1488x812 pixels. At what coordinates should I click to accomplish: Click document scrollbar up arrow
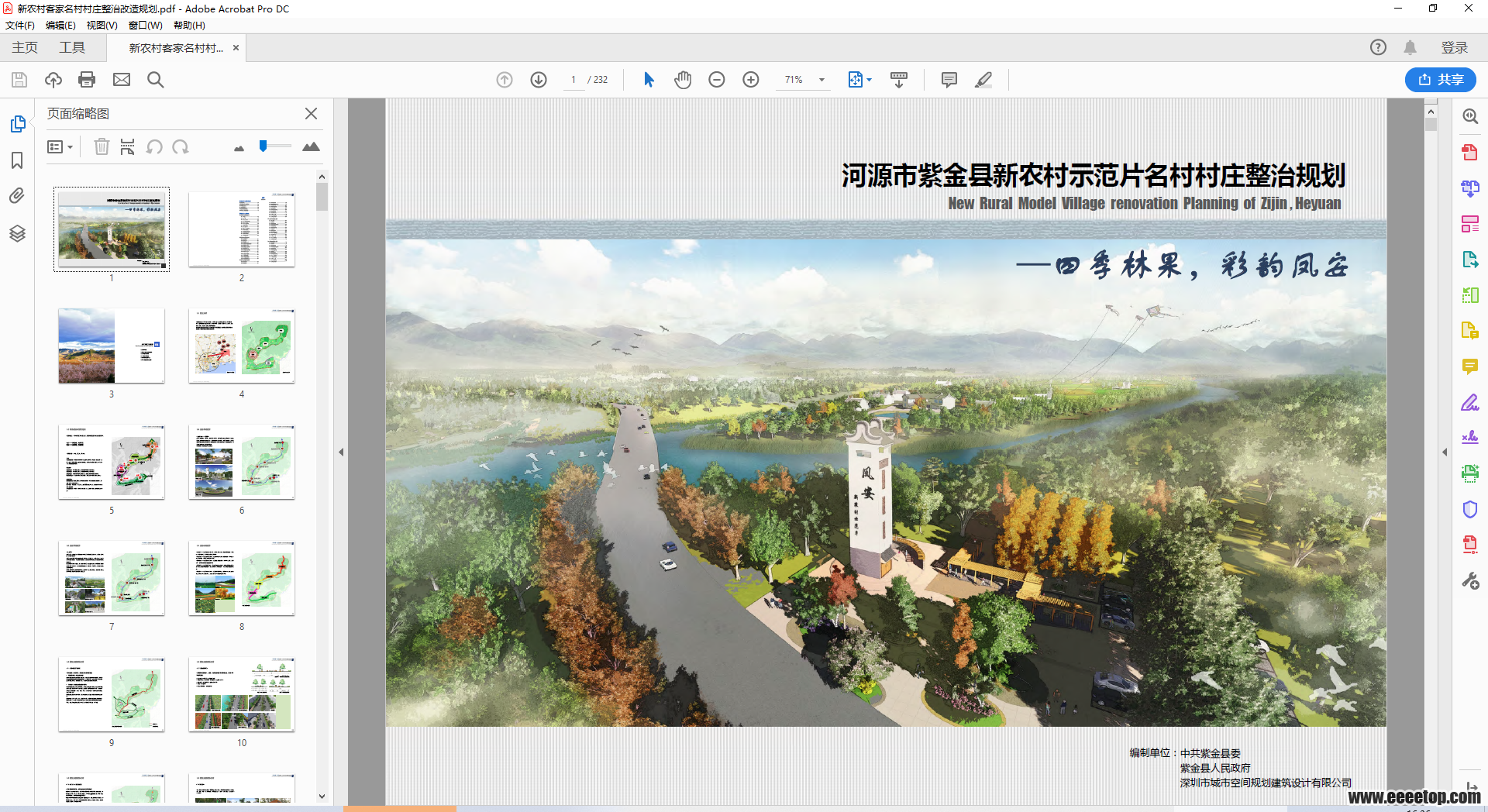pyautogui.click(x=1431, y=111)
